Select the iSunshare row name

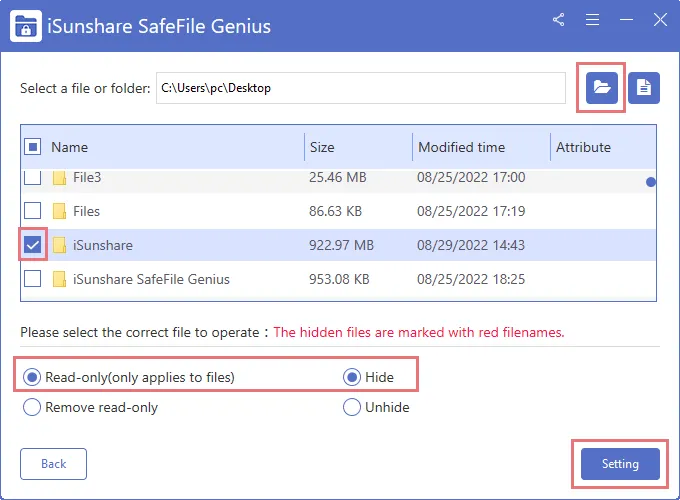pyautogui.click(x=103, y=245)
